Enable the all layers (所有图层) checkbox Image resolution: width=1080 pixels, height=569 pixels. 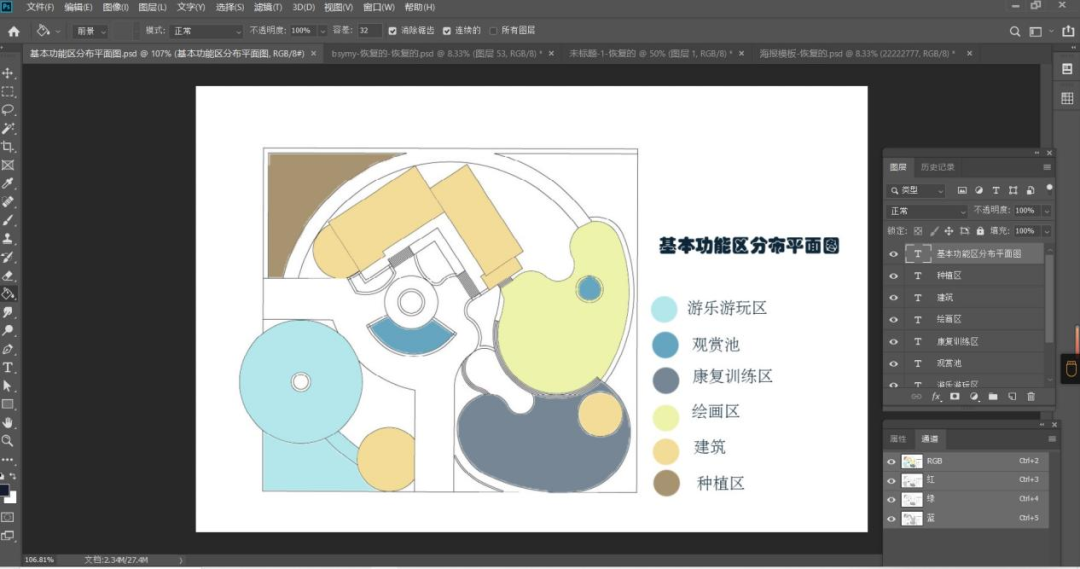(x=493, y=31)
